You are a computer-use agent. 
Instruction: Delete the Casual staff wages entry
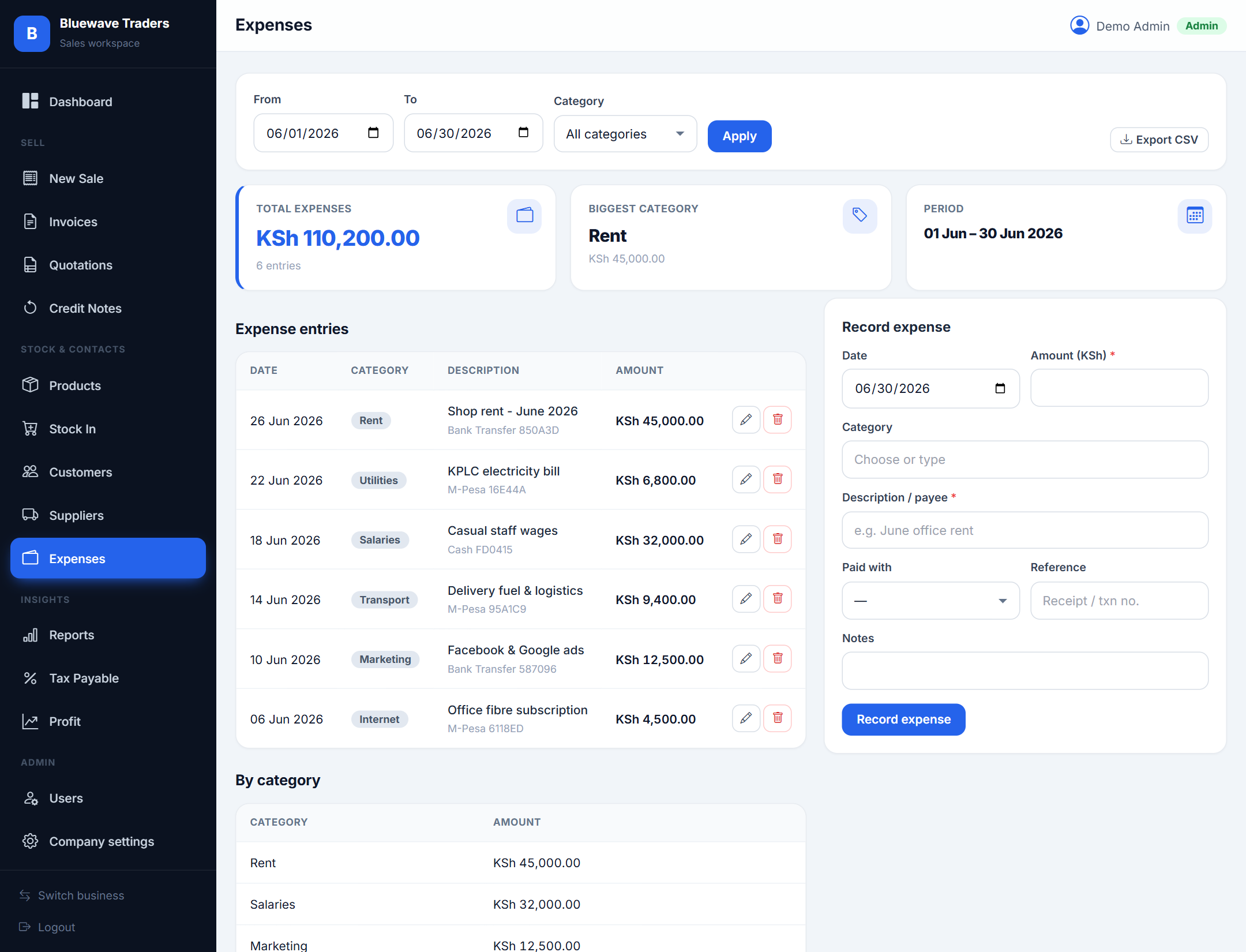(778, 539)
